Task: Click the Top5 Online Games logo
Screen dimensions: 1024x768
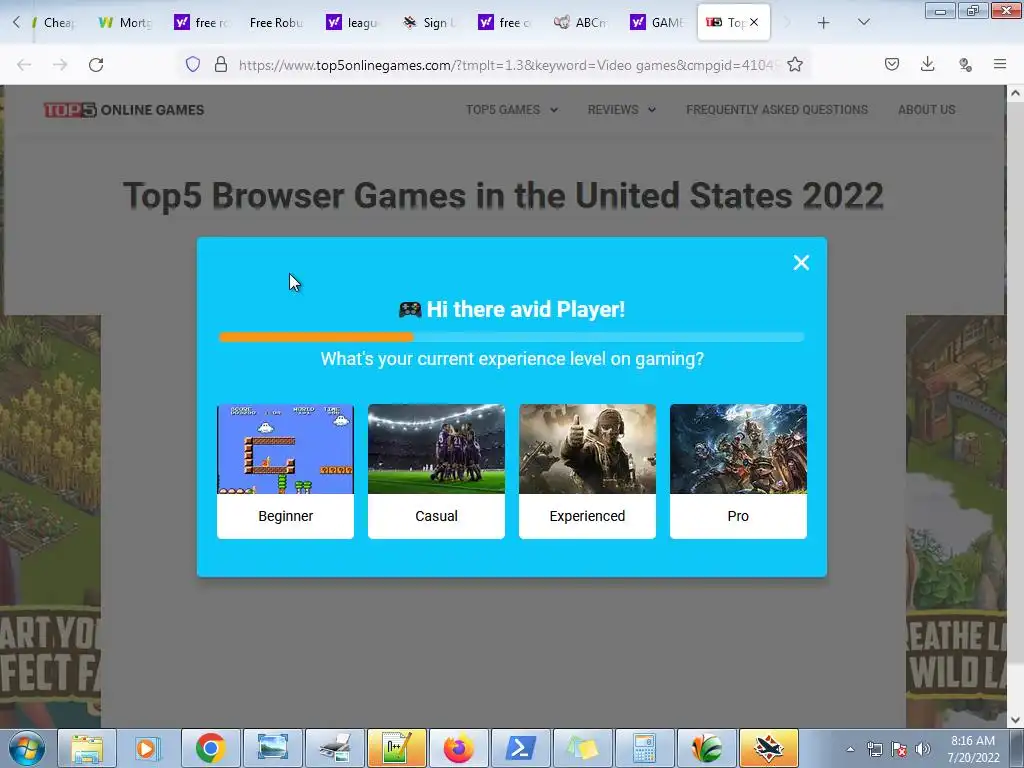Action: (124, 110)
